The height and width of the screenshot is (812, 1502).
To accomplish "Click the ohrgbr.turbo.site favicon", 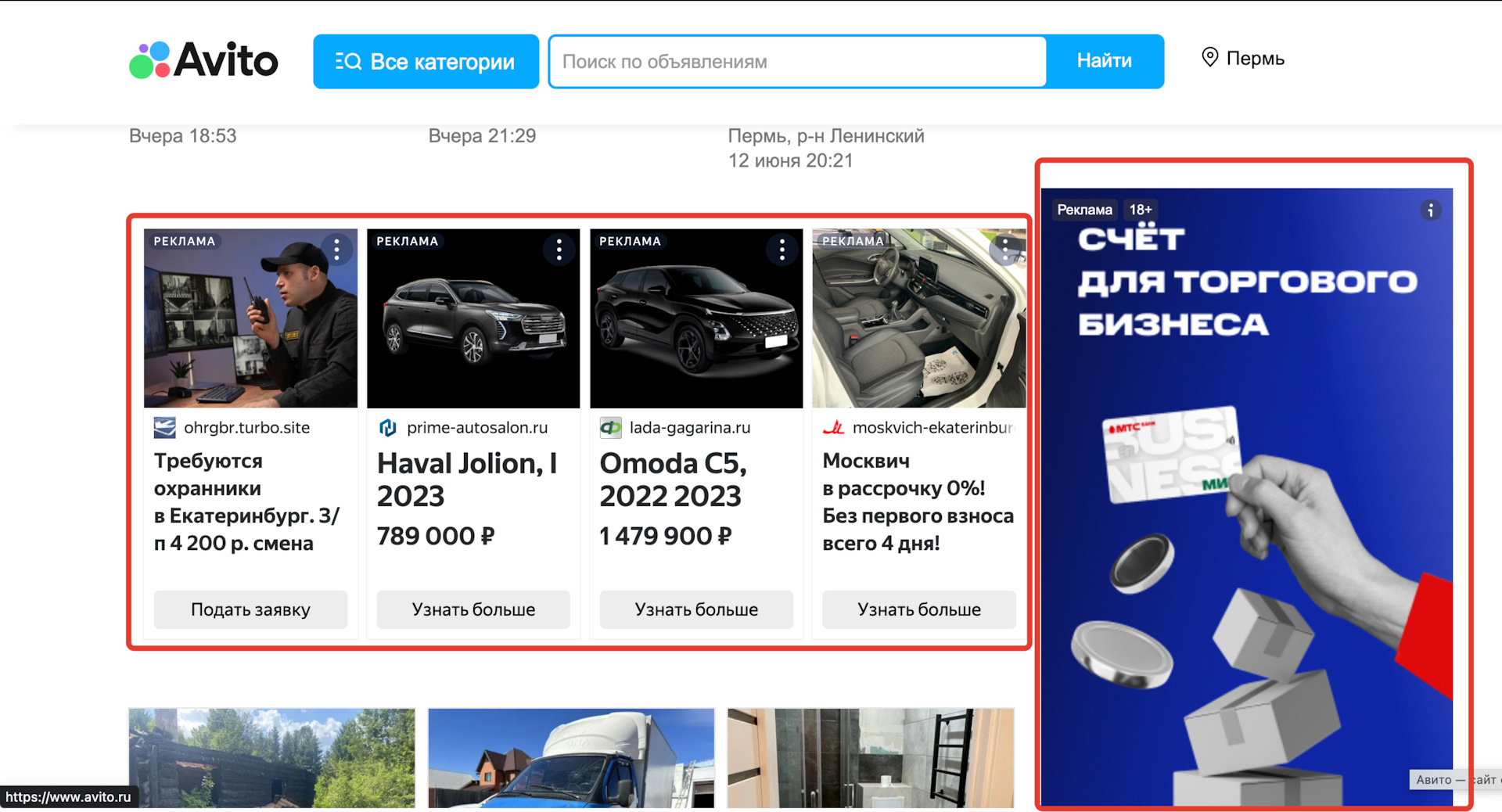I will 164,428.
